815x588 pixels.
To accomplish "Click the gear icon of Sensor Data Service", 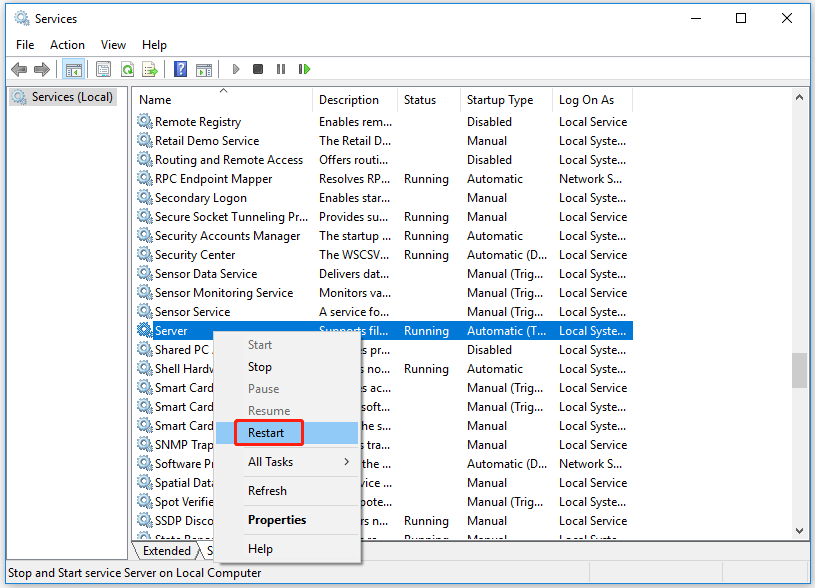I will click(x=144, y=273).
